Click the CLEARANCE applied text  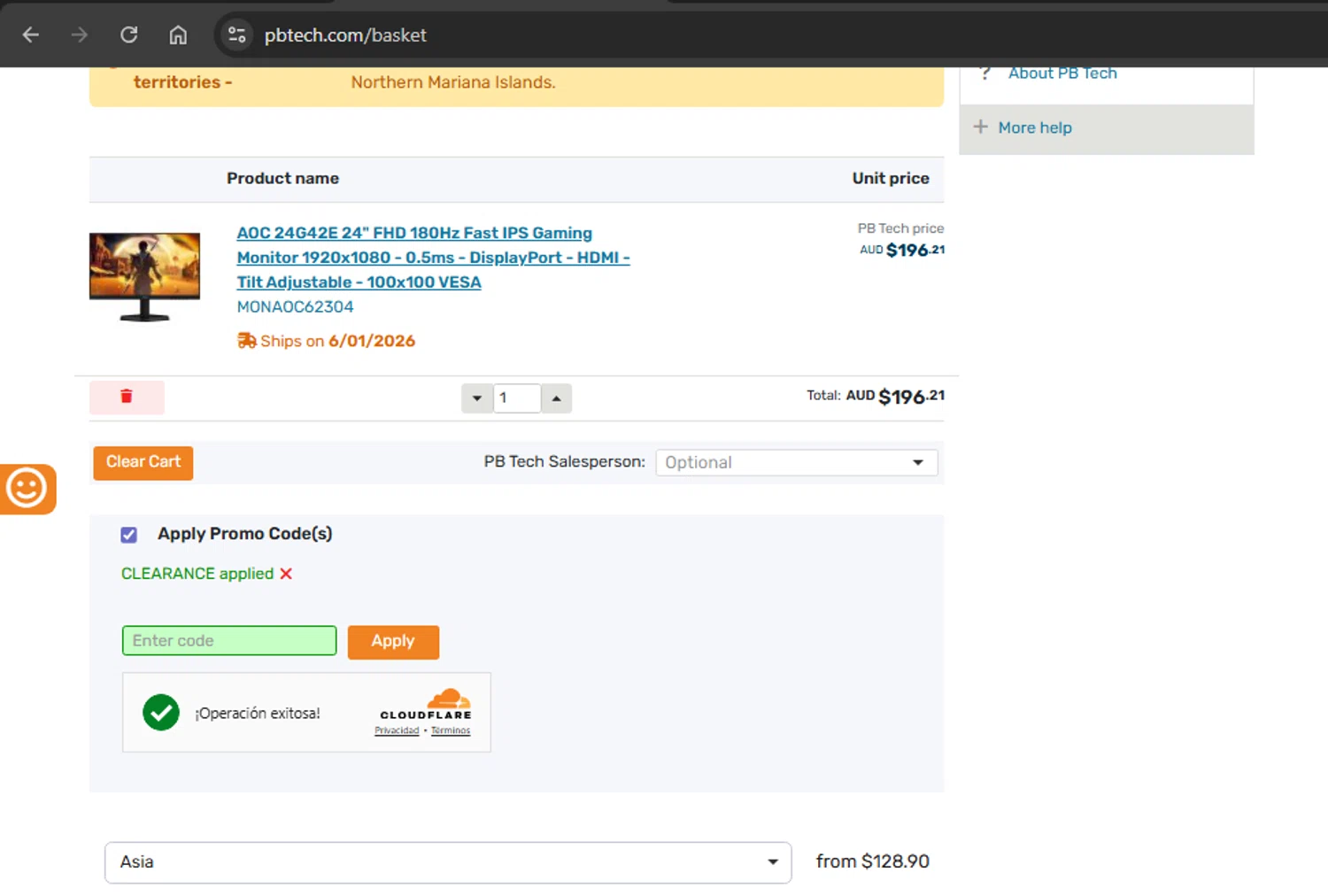197,574
